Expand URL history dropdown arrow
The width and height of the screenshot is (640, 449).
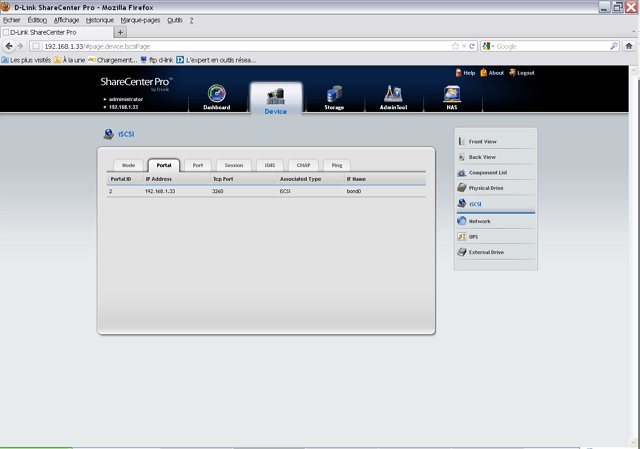pos(464,47)
